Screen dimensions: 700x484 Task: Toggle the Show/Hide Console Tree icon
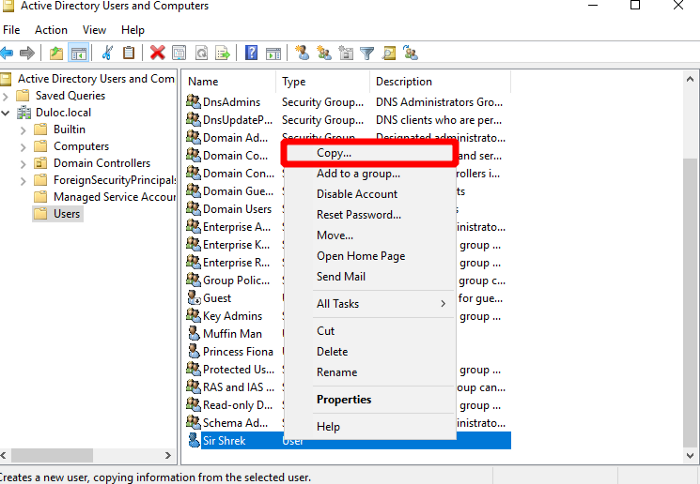point(79,53)
